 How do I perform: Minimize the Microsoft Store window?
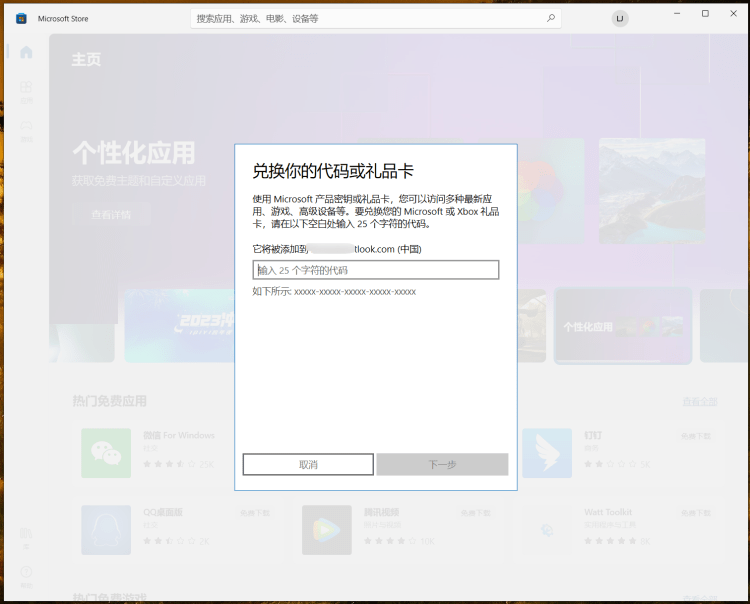[677, 13]
